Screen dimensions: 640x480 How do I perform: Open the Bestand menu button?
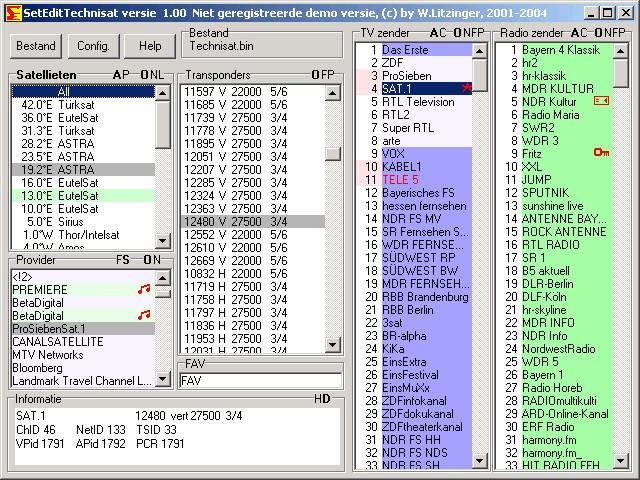[x=36, y=46]
